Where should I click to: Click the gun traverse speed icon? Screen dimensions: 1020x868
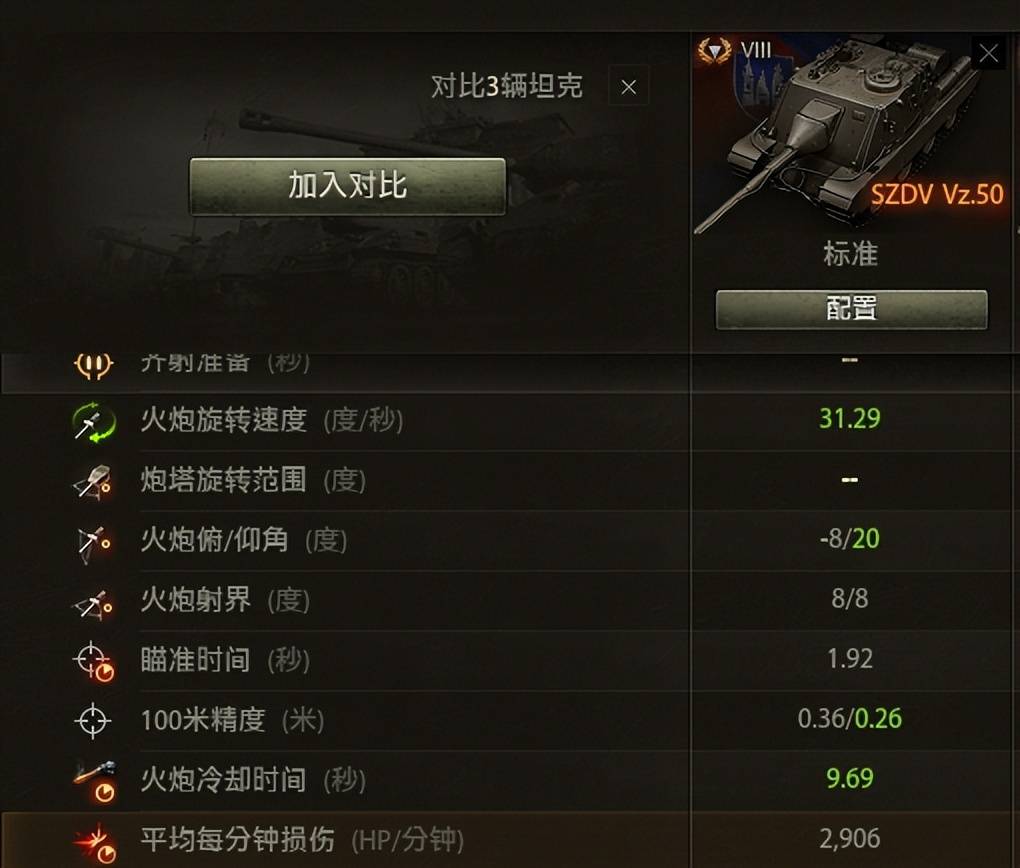(x=94, y=422)
